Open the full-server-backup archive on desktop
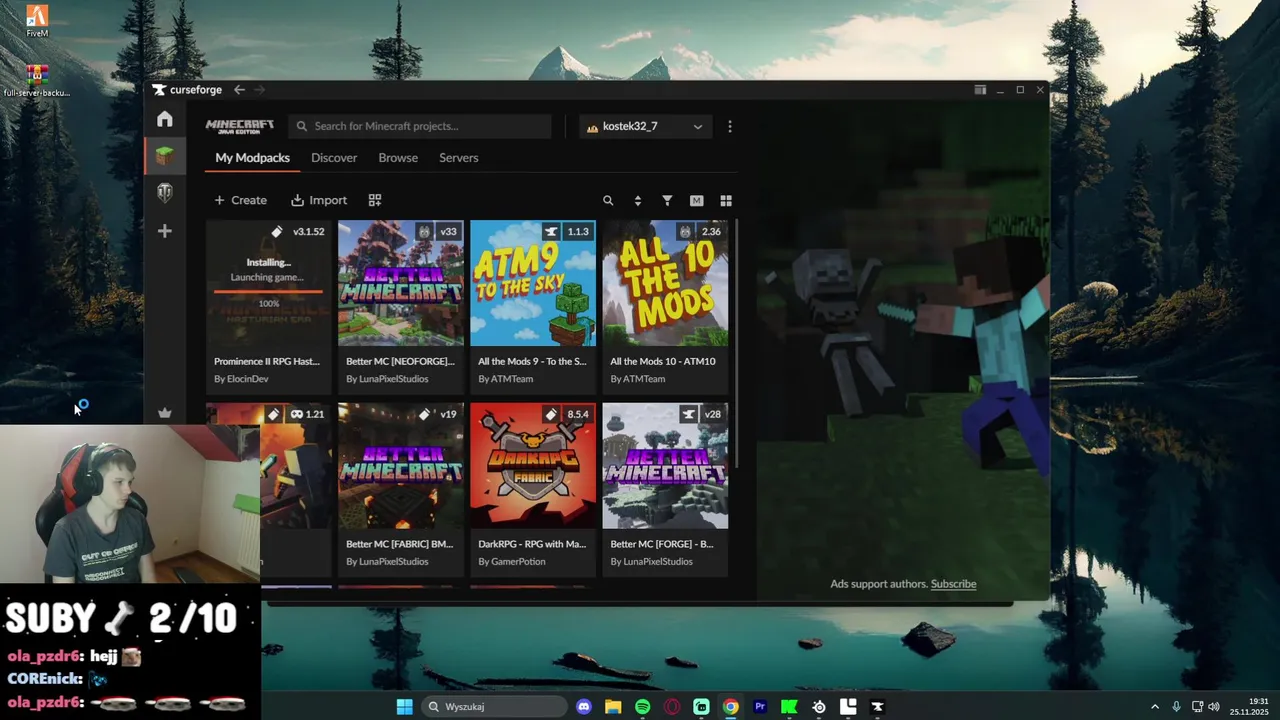The height and width of the screenshot is (720, 1280). click(37, 81)
